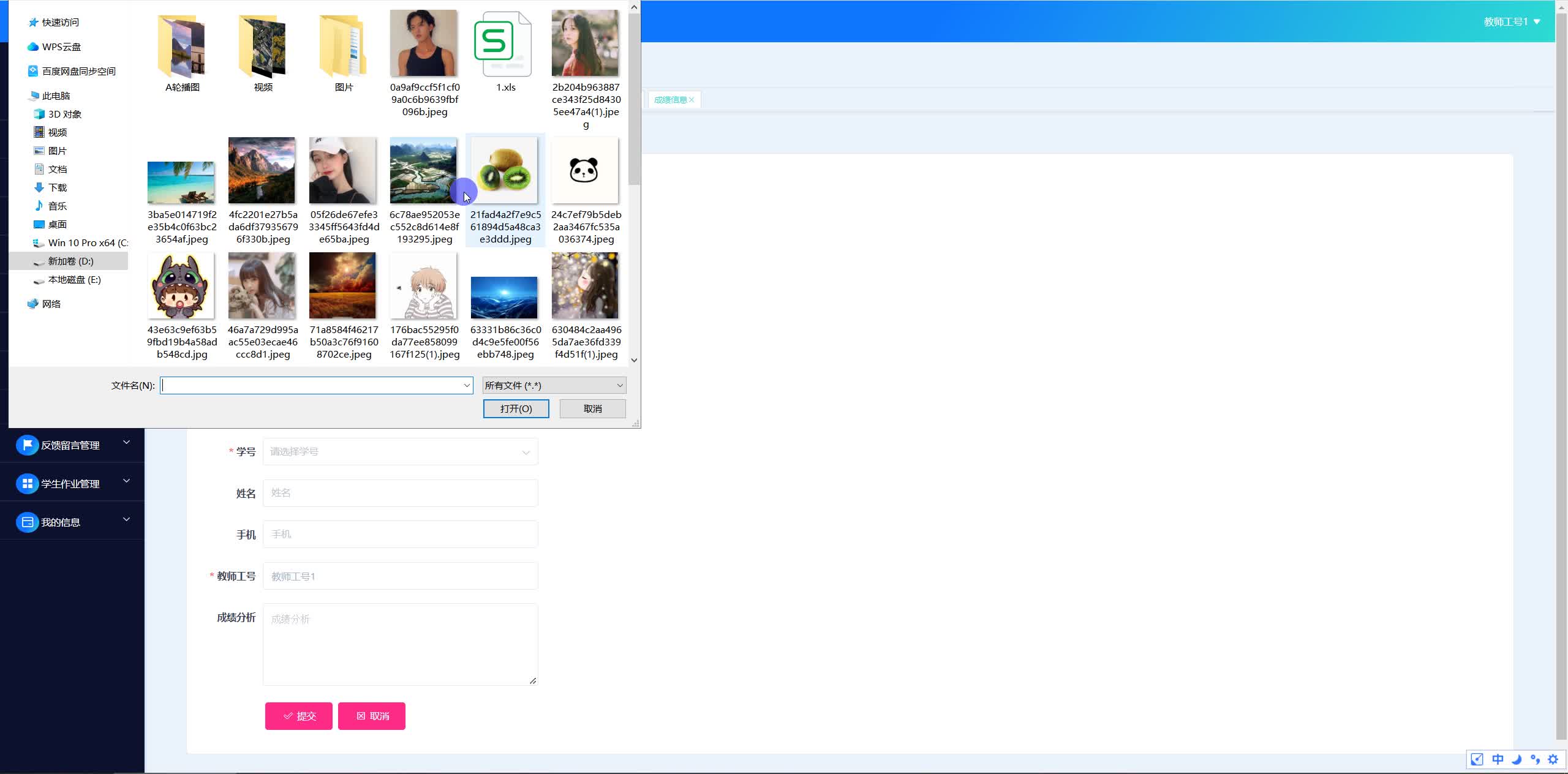
Task: Close the 成绩信息 tab
Action: pos(692,100)
